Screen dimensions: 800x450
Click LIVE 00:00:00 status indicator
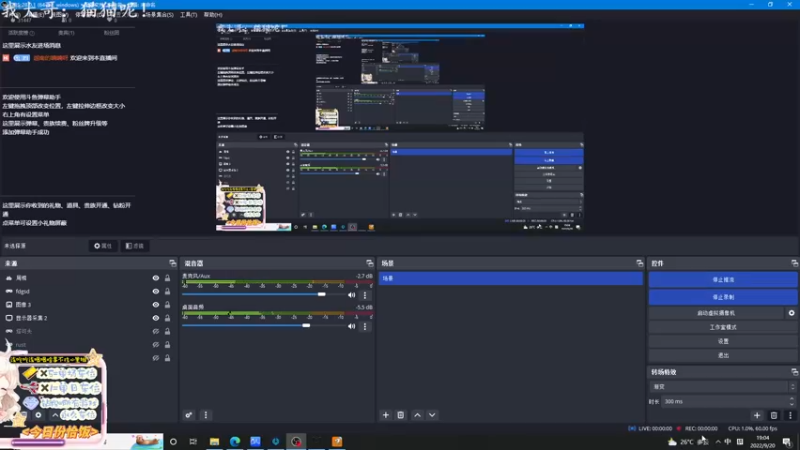(x=651, y=429)
